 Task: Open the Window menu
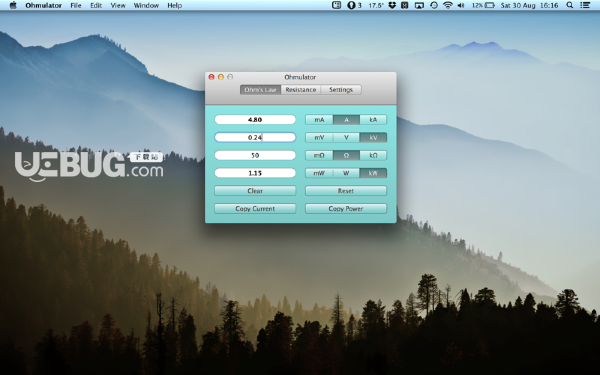(146, 5)
